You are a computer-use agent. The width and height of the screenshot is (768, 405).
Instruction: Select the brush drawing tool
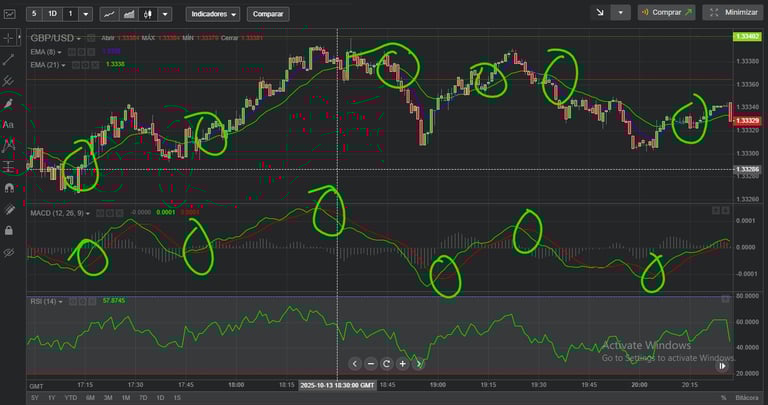pos(8,103)
